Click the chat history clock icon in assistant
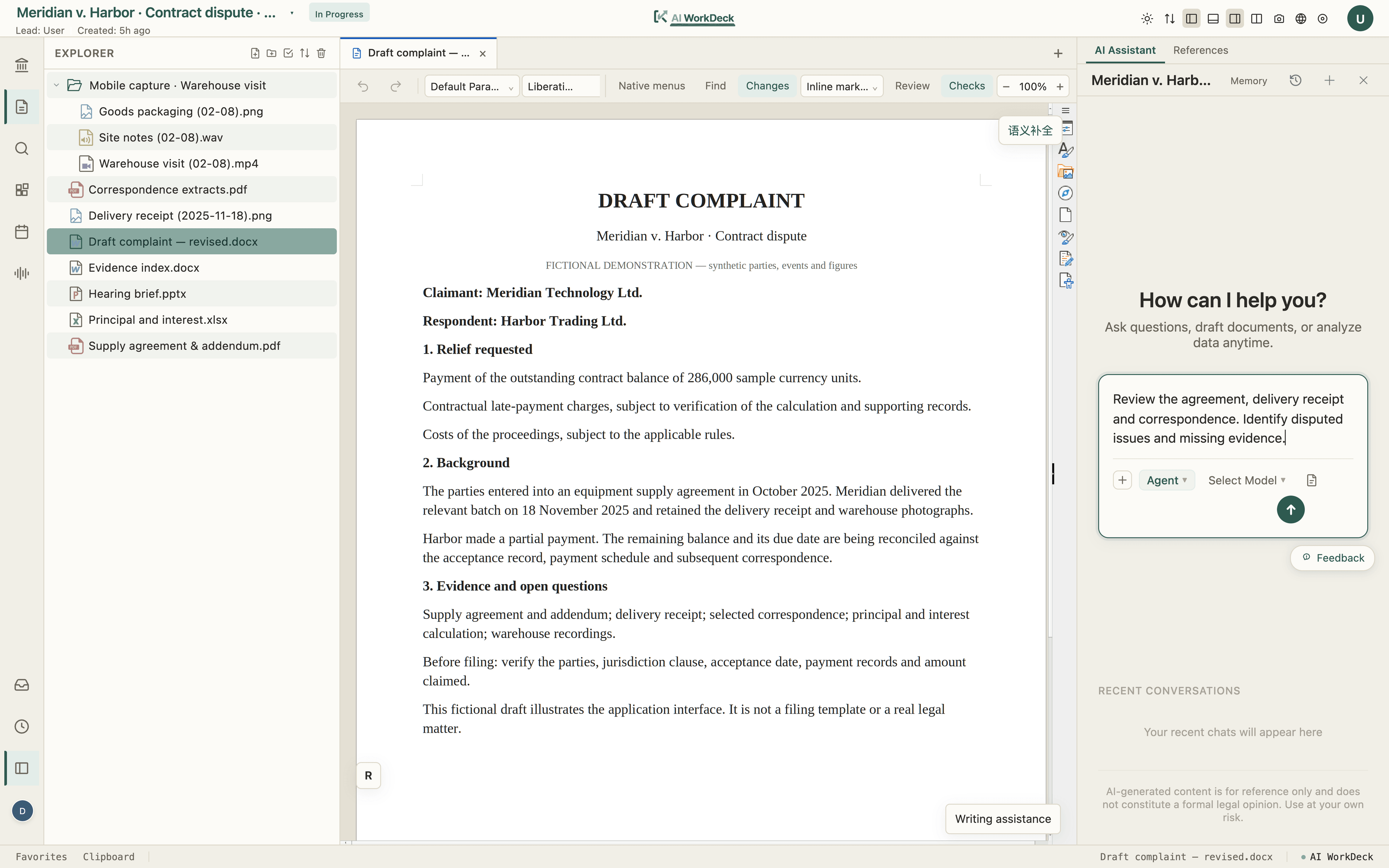The width and height of the screenshot is (1389, 868). coord(1295,80)
